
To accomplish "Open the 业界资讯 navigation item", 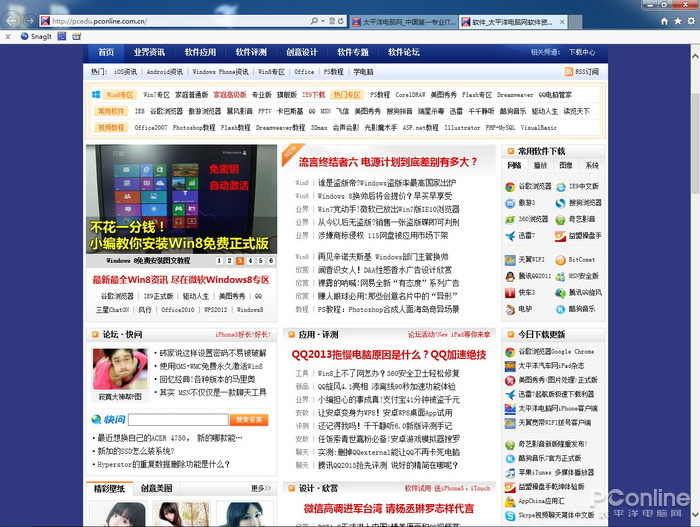I will pos(149,52).
